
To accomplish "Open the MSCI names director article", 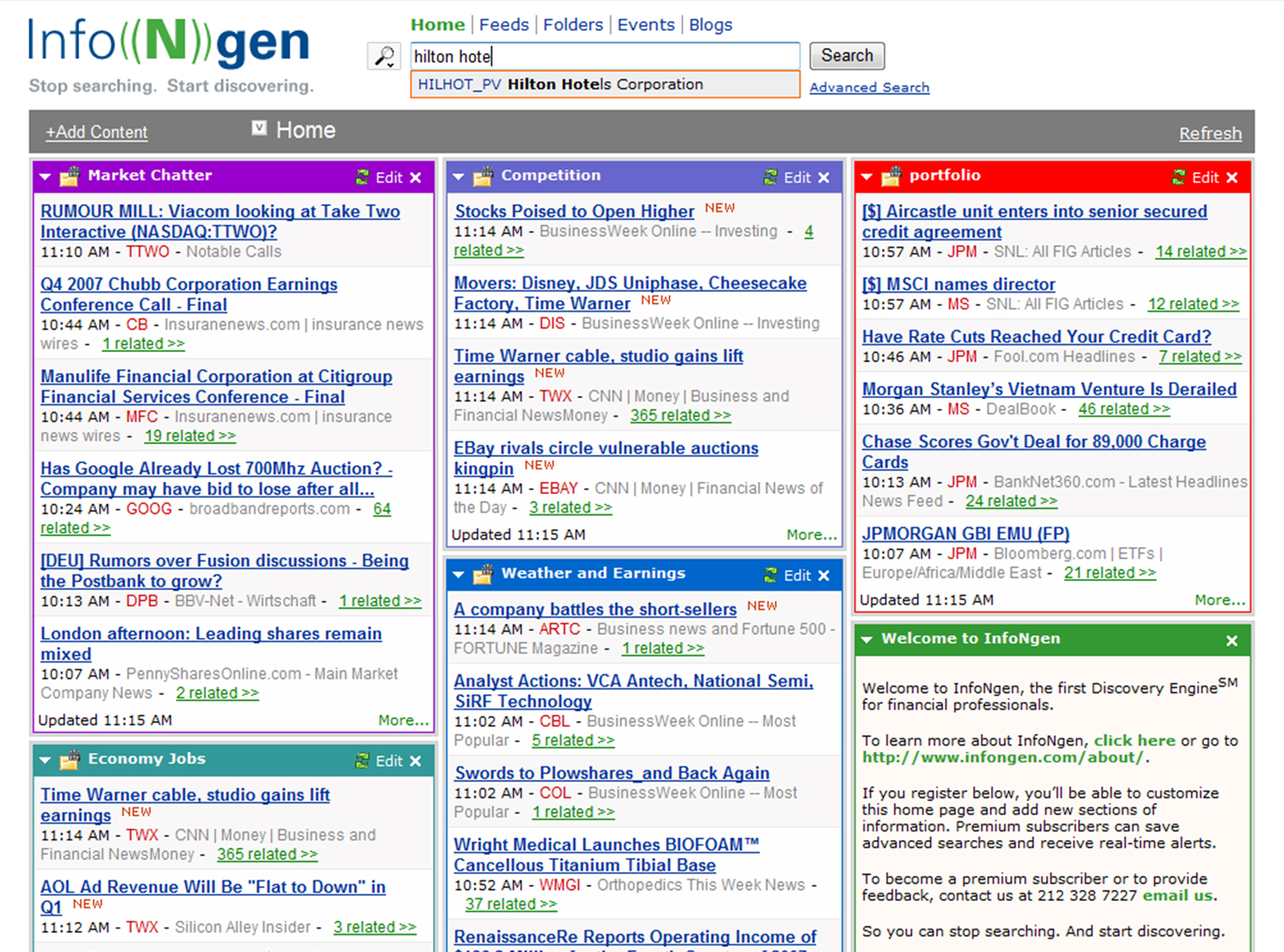I will point(958,284).
